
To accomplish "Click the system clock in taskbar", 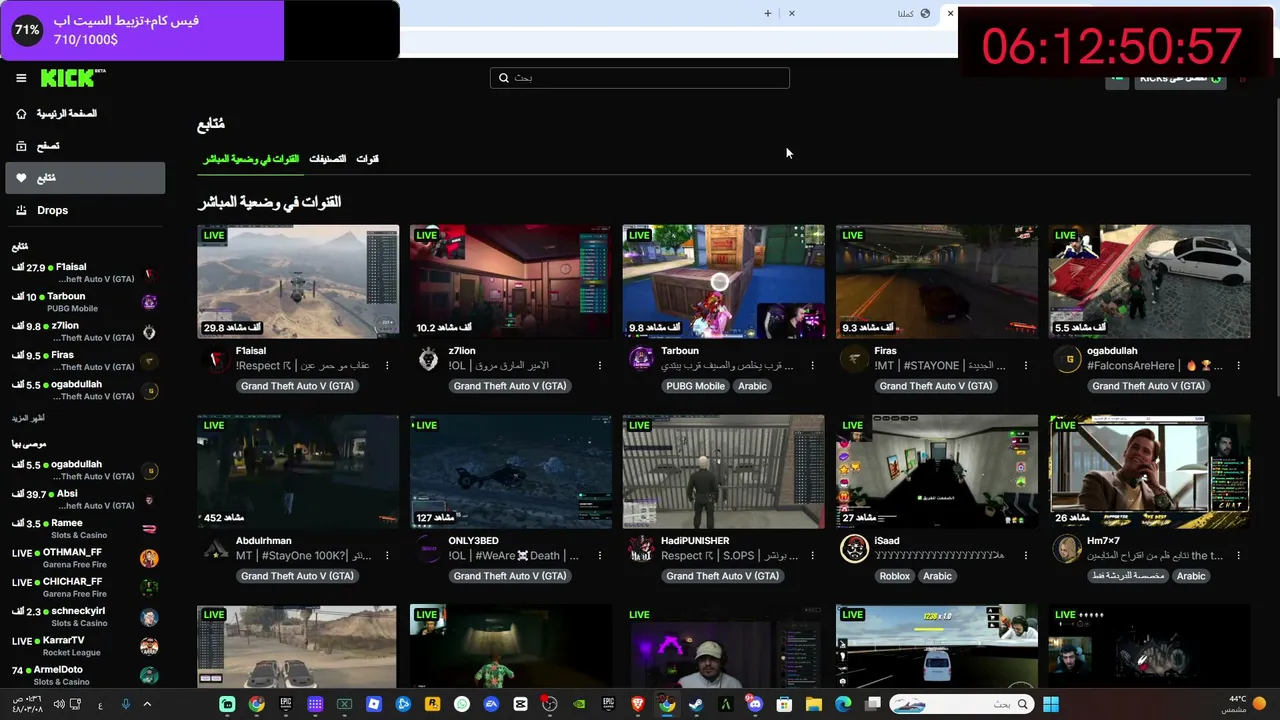I will (x=27, y=704).
